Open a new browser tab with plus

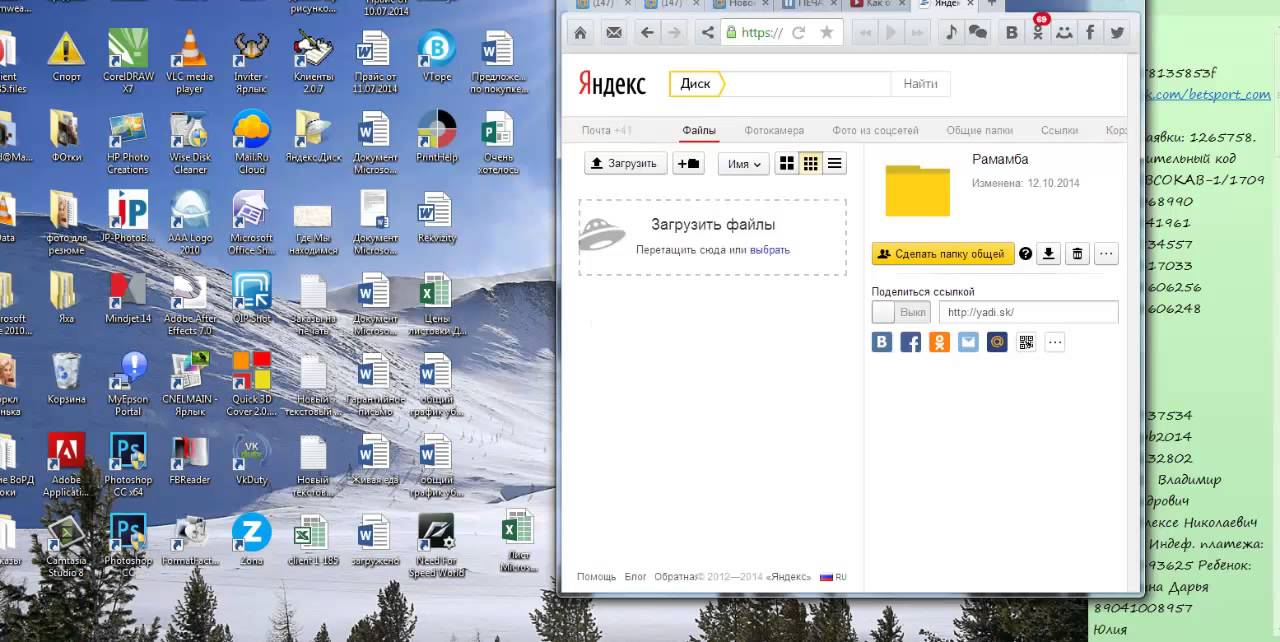992,4
